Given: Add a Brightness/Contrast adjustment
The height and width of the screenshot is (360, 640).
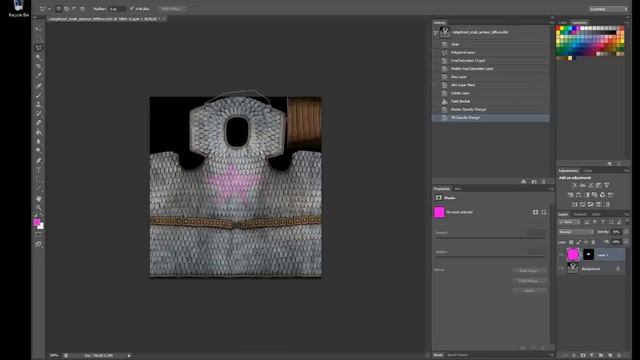Looking at the screenshot, I should (574, 185).
